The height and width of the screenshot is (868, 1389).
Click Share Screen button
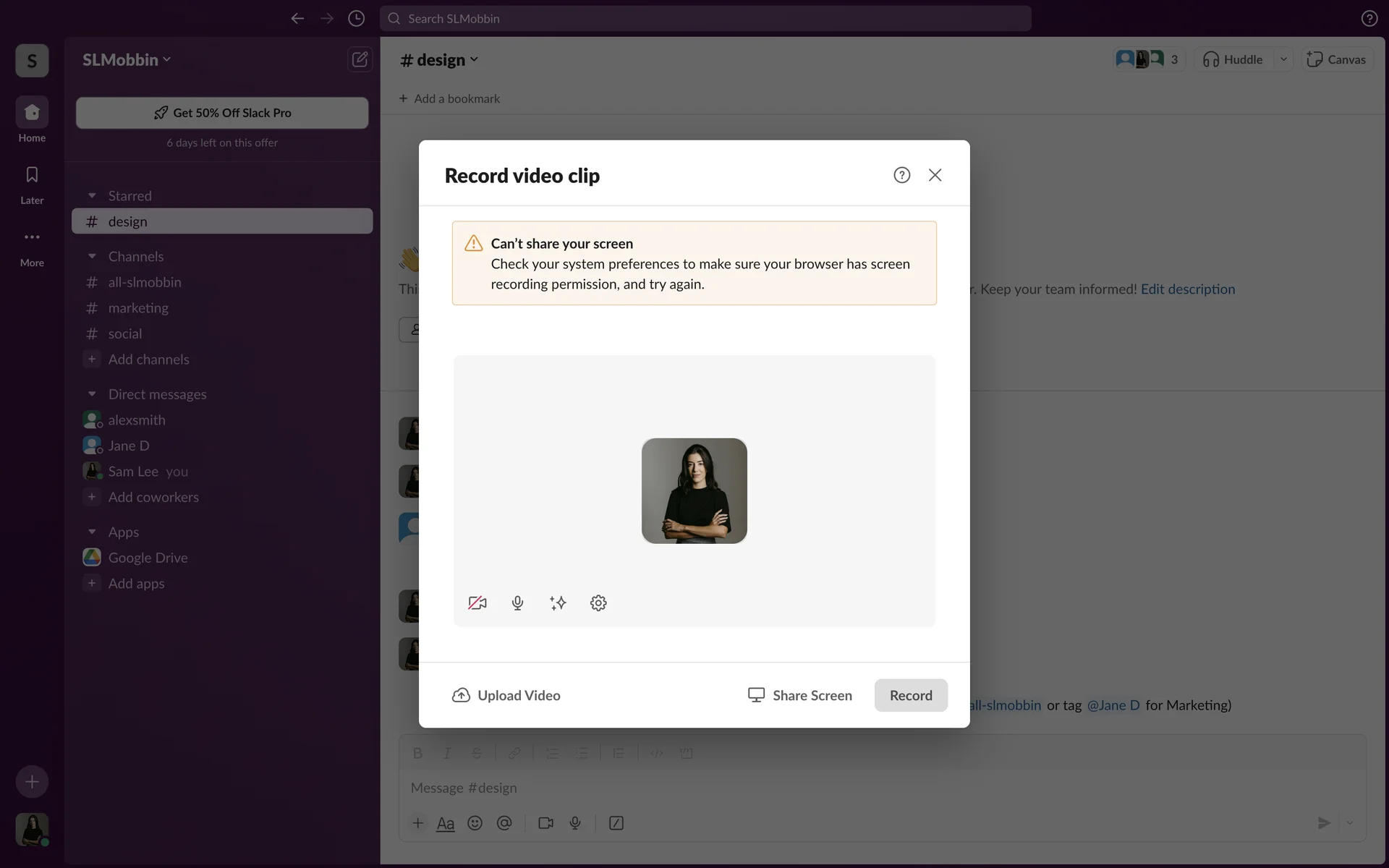coord(800,695)
